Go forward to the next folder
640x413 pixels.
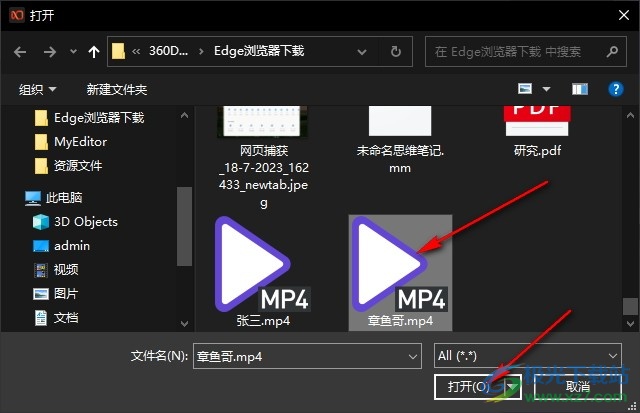[49, 52]
